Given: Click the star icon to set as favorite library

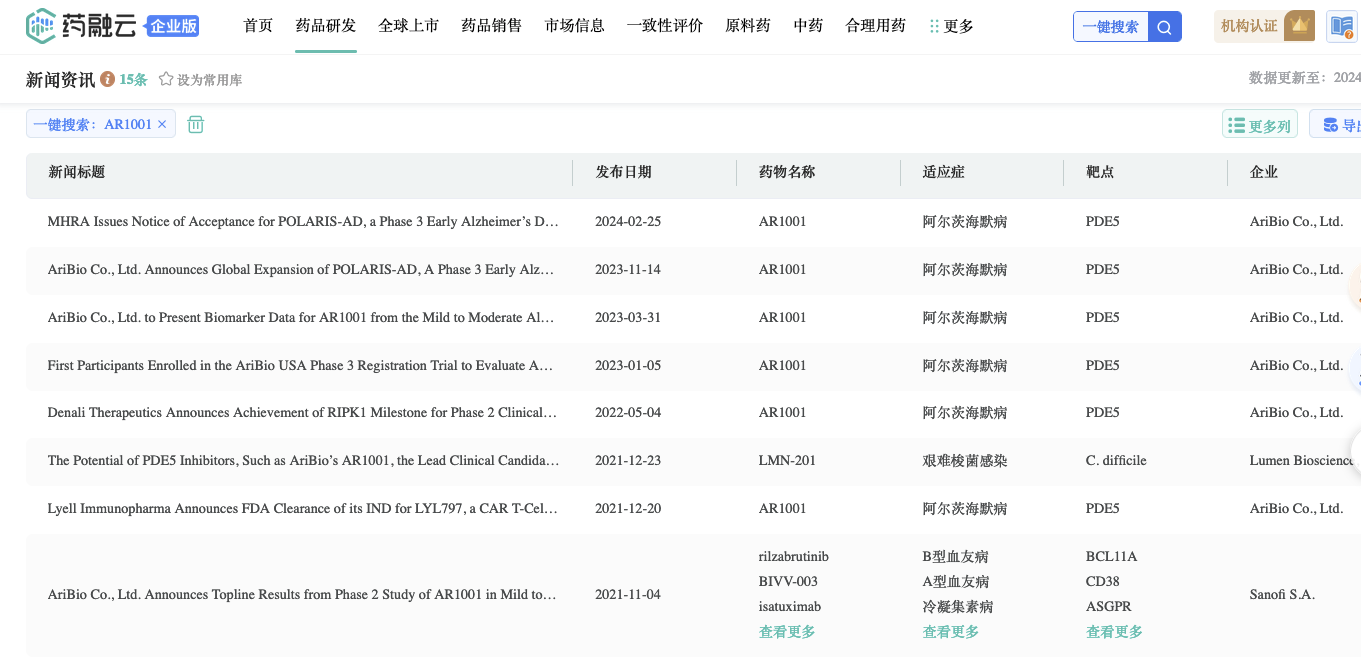Looking at the screenshot, I should click(x=166, y=80).
